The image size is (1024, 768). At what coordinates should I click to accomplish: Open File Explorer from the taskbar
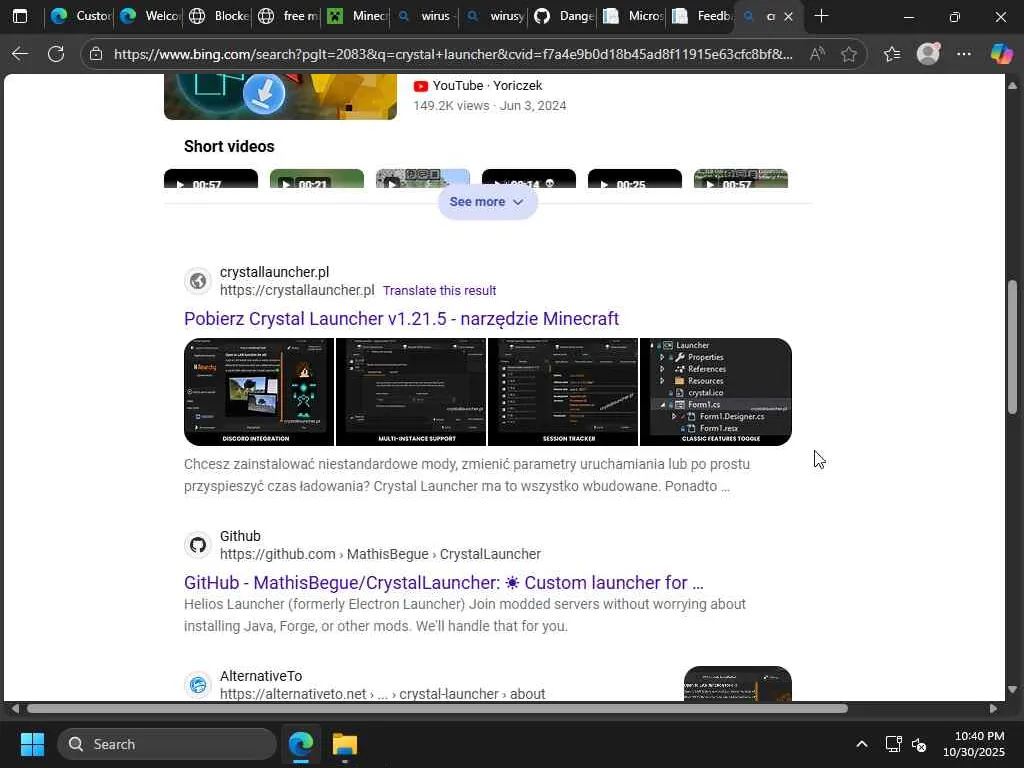[345, 744]
